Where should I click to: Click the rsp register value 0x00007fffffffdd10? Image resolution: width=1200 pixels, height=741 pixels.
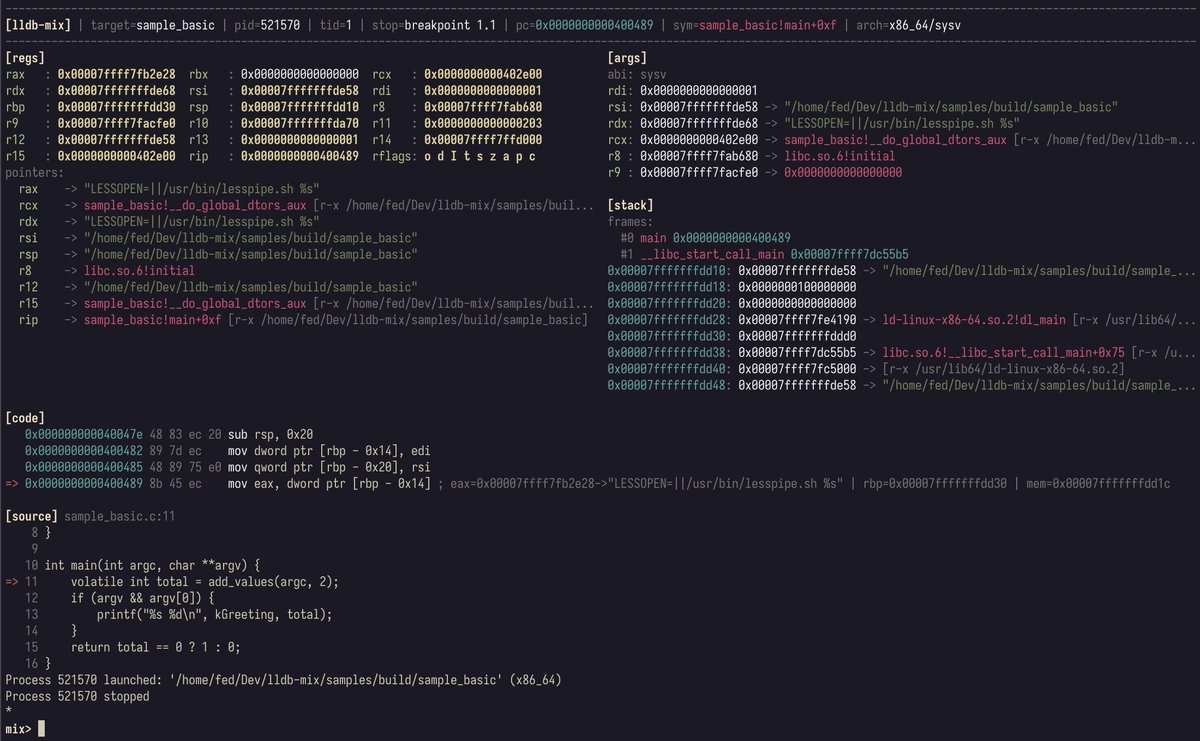tap(300, 107)
